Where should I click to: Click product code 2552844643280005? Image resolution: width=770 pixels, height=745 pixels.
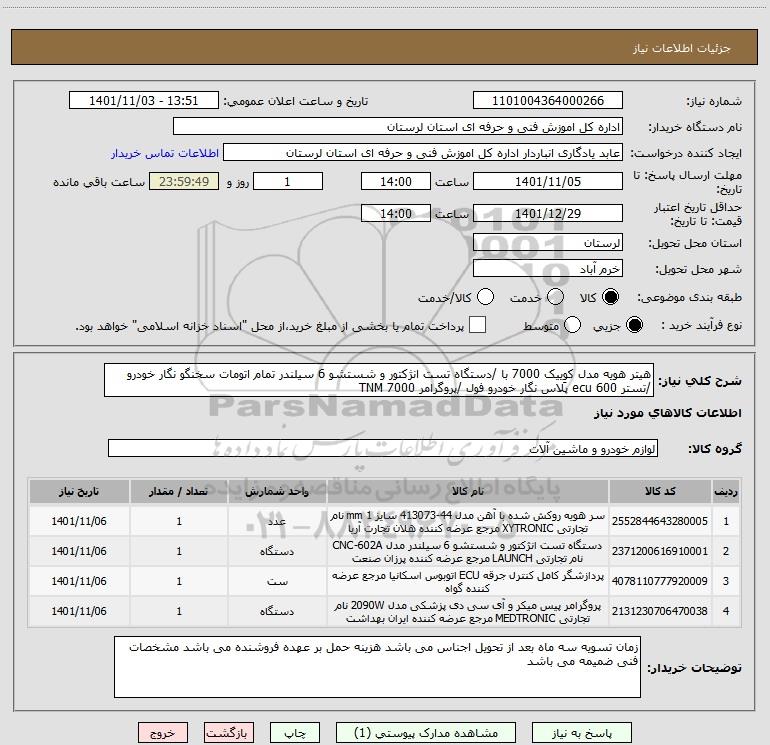pyautogui.click(x=660, y=521)
